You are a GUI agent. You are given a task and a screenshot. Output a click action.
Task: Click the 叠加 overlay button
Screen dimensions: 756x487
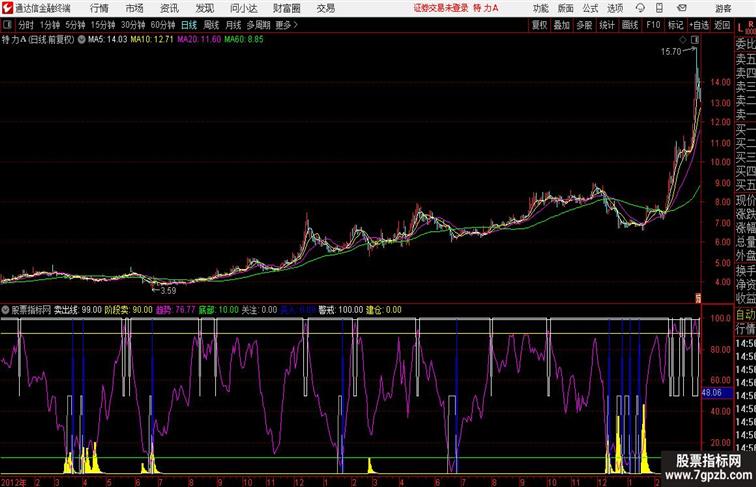[x=562, y=25]
